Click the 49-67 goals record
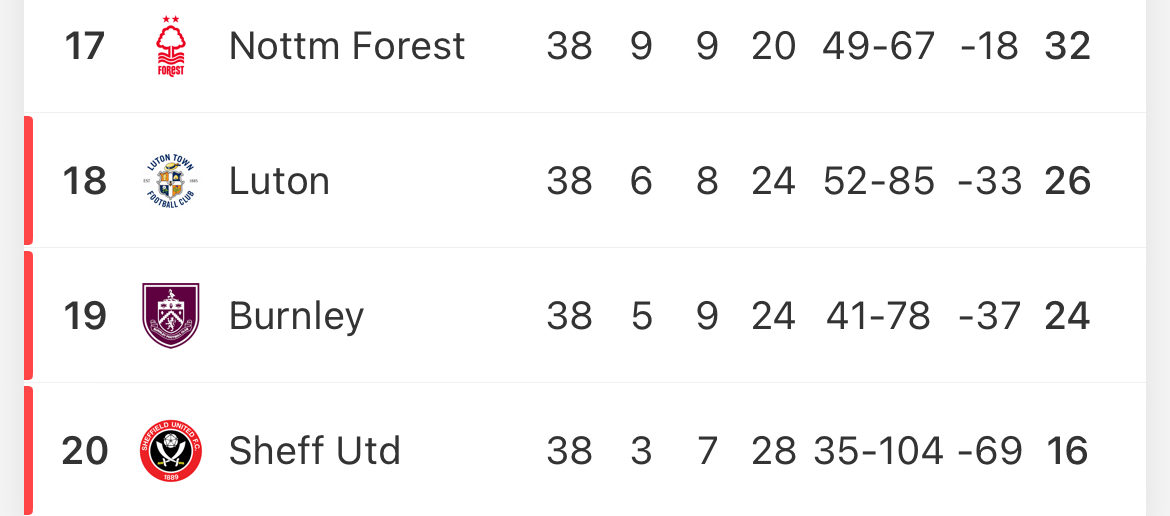The width and height of the screenshot is (1170, 516). (x=879, y=46)
